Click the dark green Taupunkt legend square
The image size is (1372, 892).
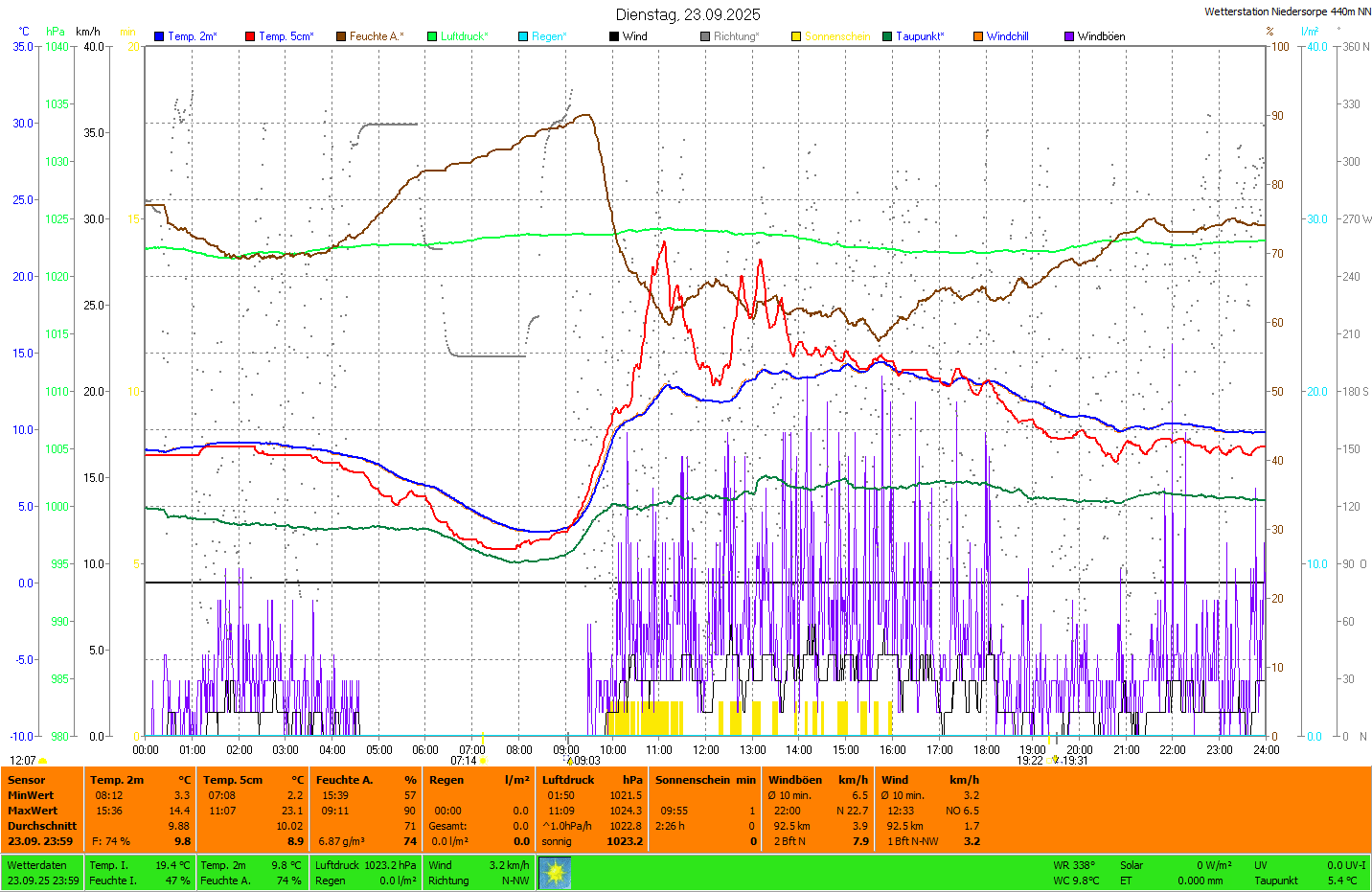tap(887, 36)
